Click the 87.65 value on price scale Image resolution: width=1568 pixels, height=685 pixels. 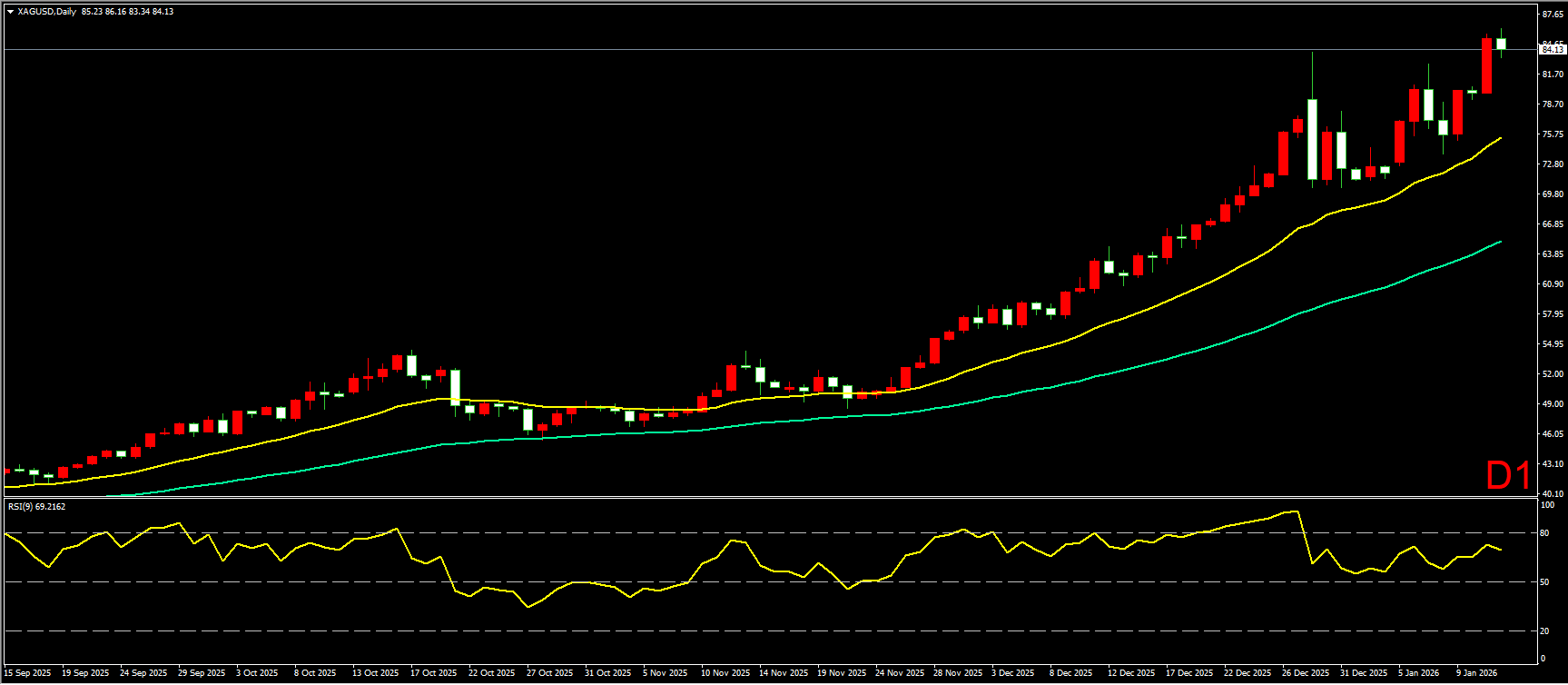1553,15
